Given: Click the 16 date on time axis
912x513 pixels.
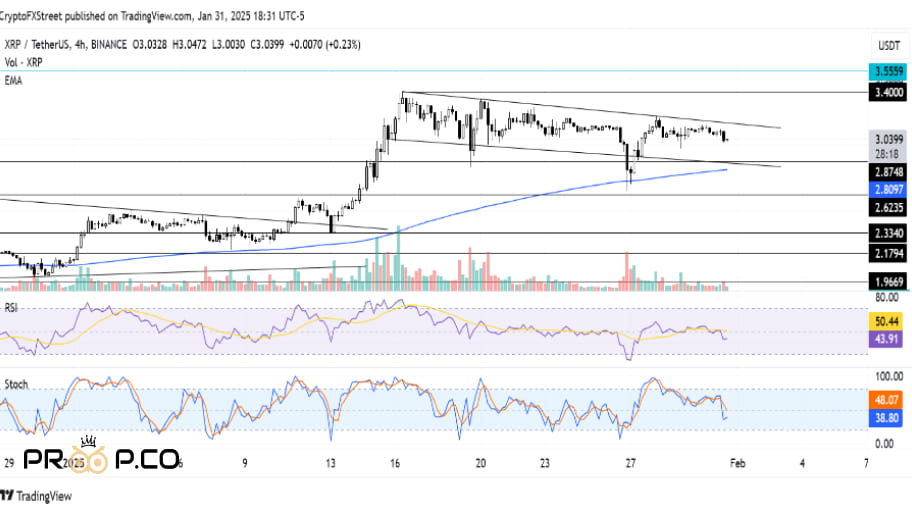Looking at the screenshot, I should [395, 463].
